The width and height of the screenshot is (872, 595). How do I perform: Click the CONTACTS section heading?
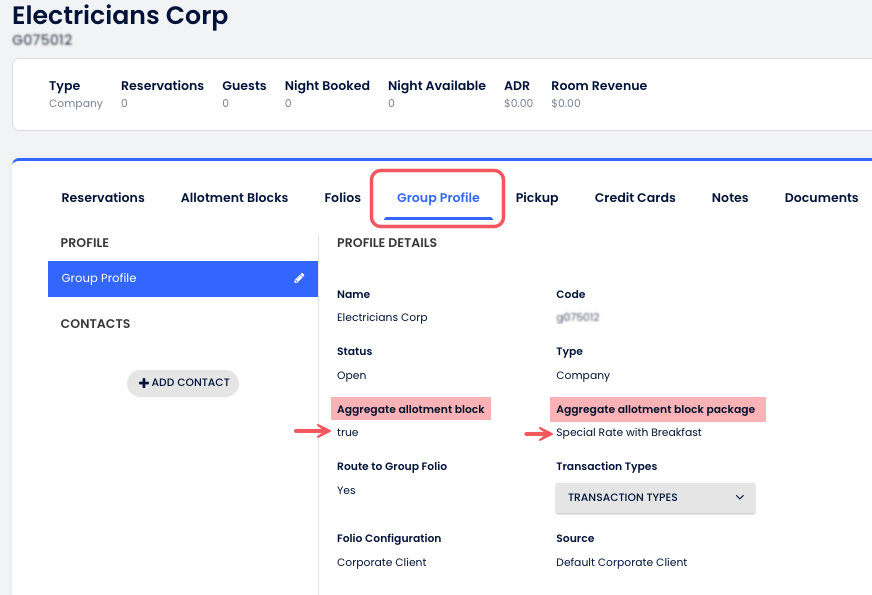95,324
